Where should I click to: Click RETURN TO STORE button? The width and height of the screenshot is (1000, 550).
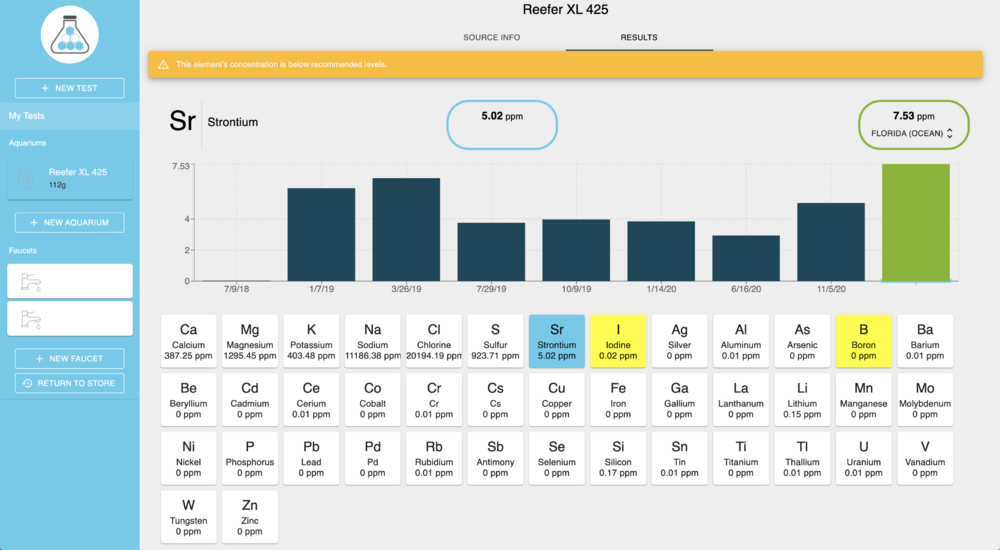70,383
